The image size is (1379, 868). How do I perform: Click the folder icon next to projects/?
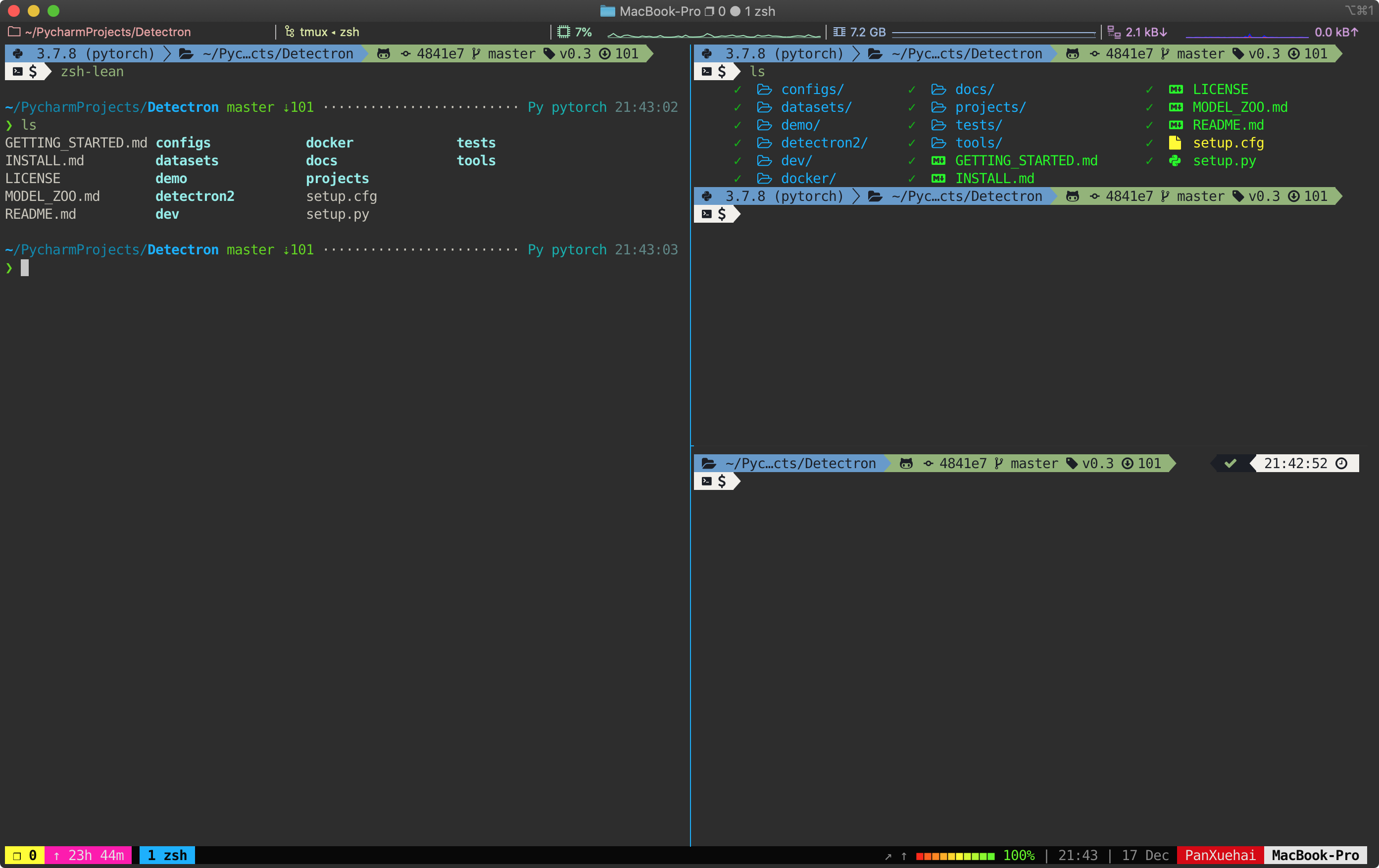click(x=938, y=107)
